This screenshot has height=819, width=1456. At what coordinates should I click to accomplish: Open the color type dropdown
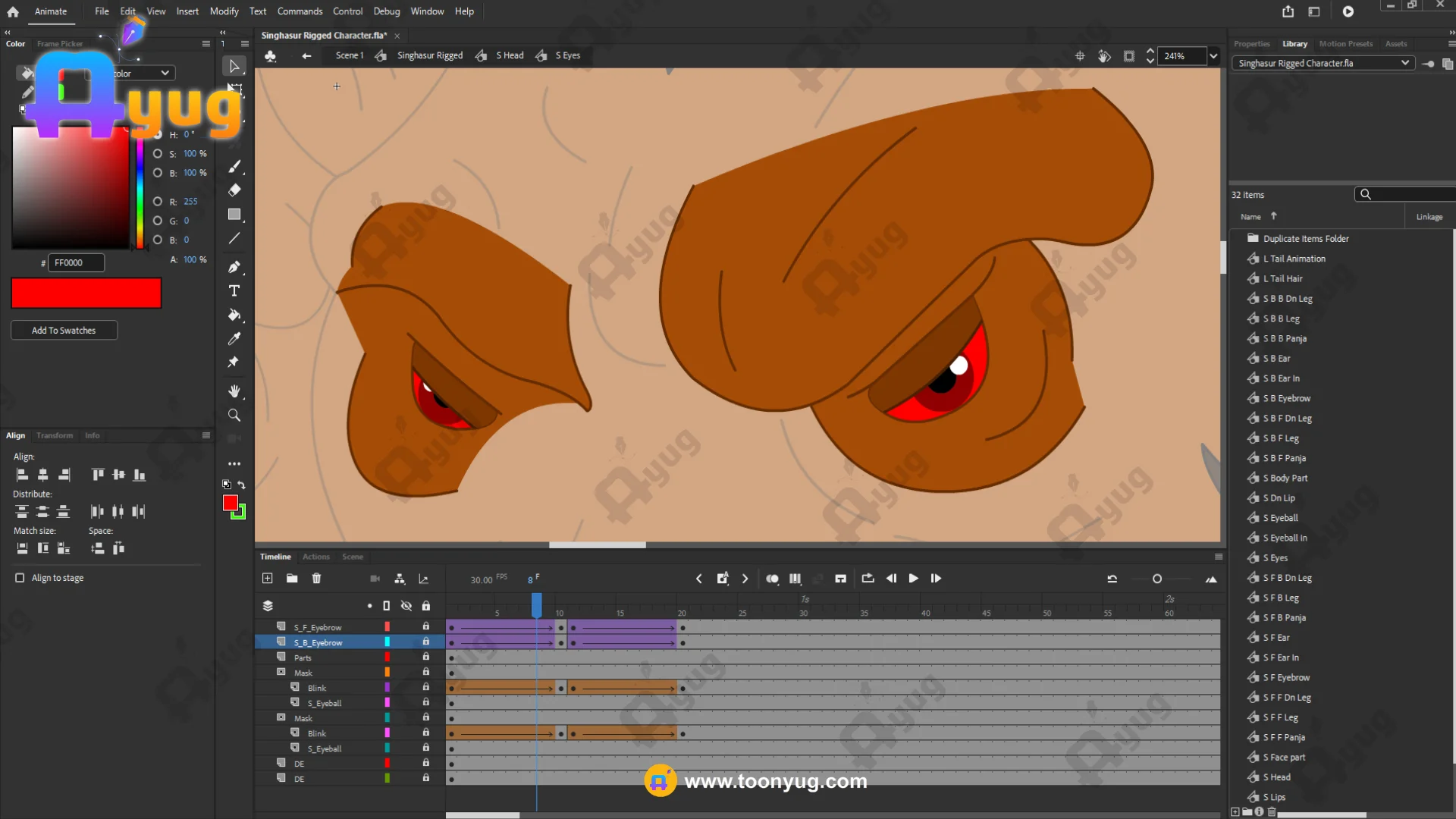click(x=165, y=73)
